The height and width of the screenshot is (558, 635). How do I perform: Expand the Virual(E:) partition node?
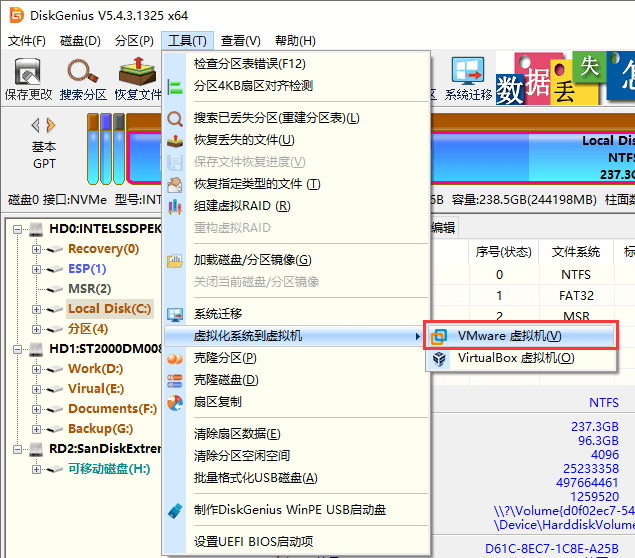point(36,389)
